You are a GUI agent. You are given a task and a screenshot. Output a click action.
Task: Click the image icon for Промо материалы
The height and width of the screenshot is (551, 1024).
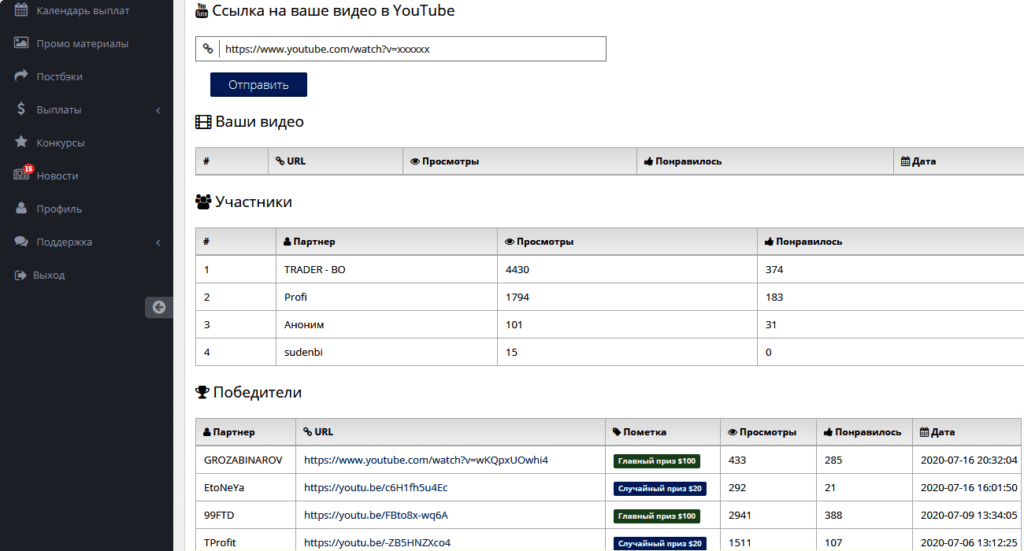[x=20, y=44]
